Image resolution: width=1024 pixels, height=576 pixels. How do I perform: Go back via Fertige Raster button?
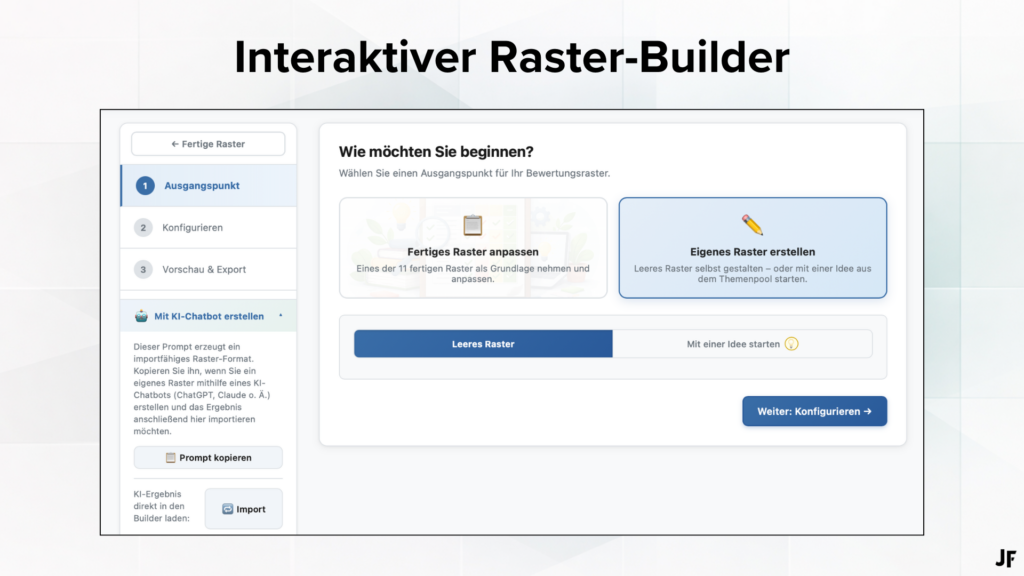208,144
